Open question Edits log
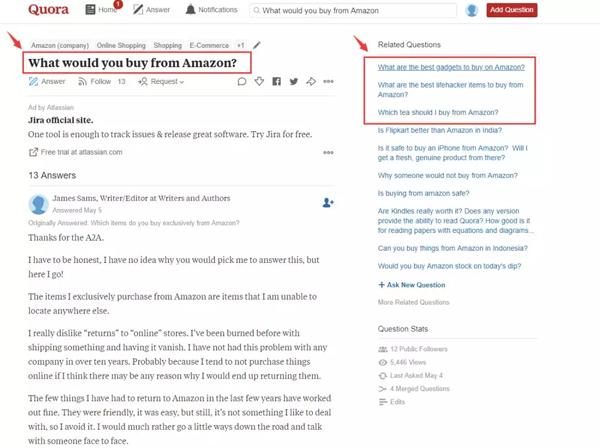 point(391,402)
